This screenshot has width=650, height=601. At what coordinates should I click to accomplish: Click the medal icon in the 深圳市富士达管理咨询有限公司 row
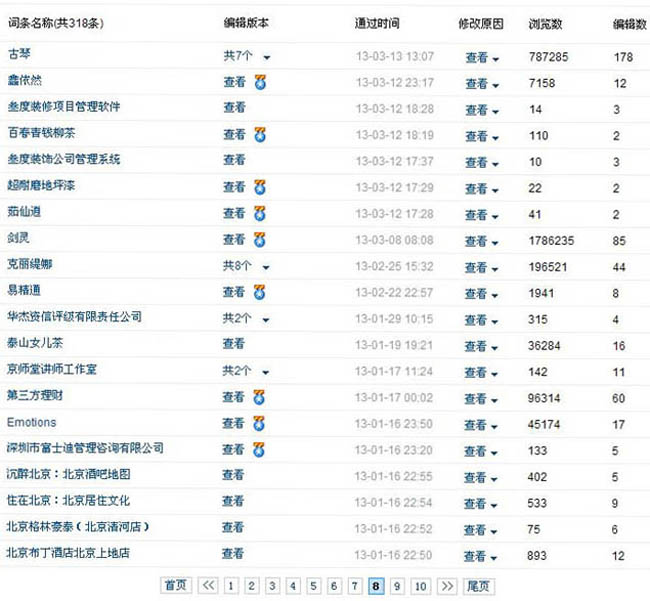coord(260,449)
